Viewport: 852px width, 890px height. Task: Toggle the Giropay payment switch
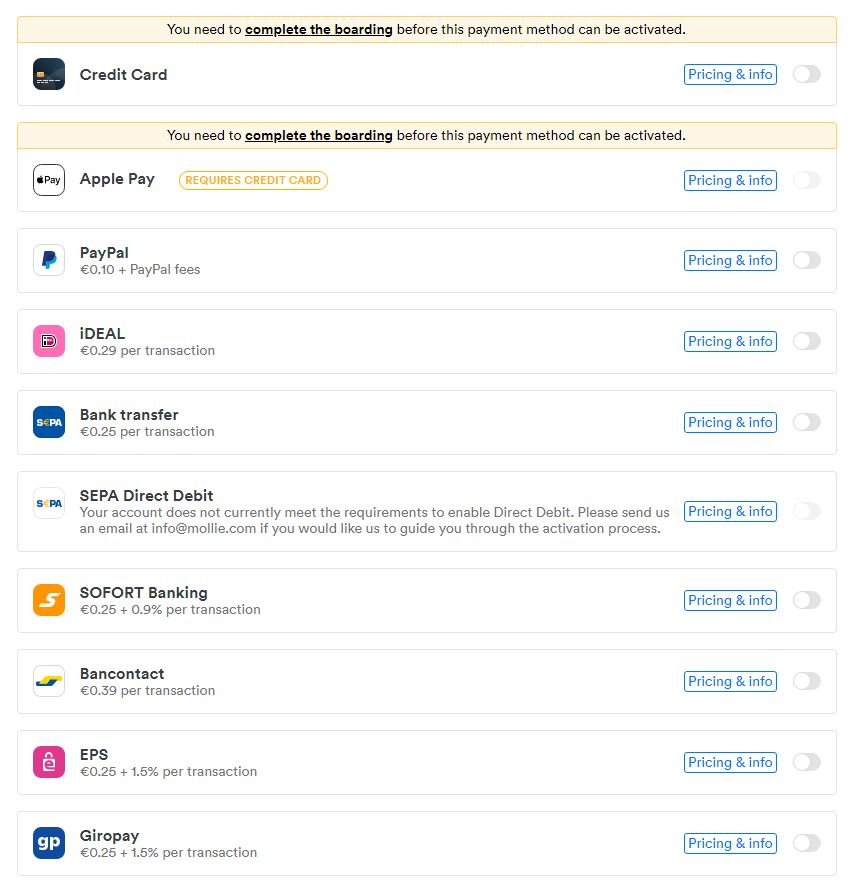pos(806,843)
